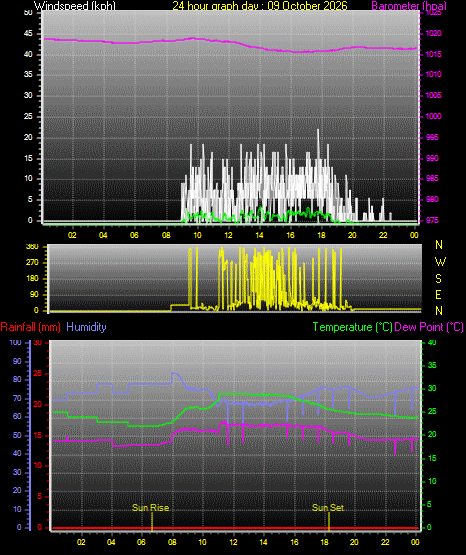Image resolution: width=466 pixels, height=555 pixels.
Task: Click the magenta "Dew Point (°C)" legend label
Action: pos(429,327)
